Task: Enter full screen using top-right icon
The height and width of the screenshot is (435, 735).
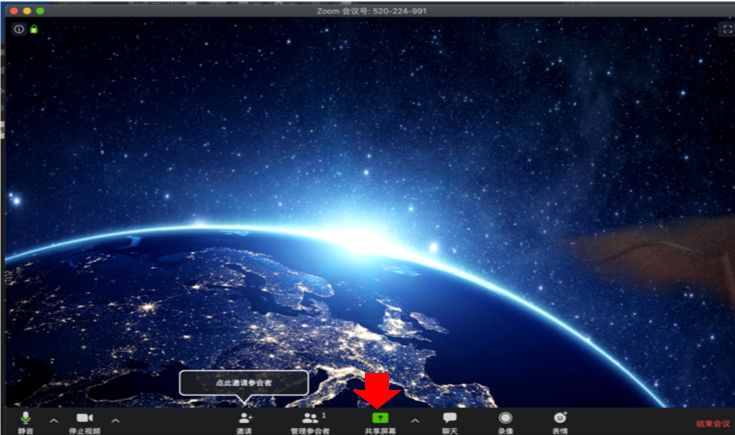Action: pyautogui.click(x=727, y=30)
